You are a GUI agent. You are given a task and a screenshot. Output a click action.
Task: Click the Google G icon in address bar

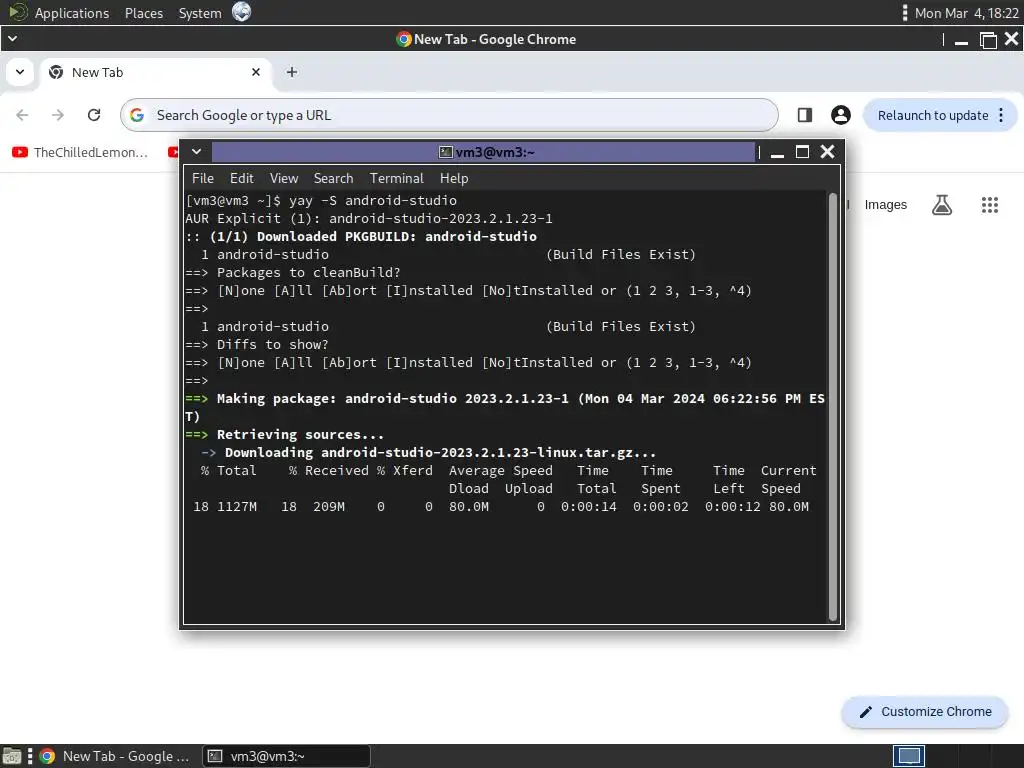point(136,115)
